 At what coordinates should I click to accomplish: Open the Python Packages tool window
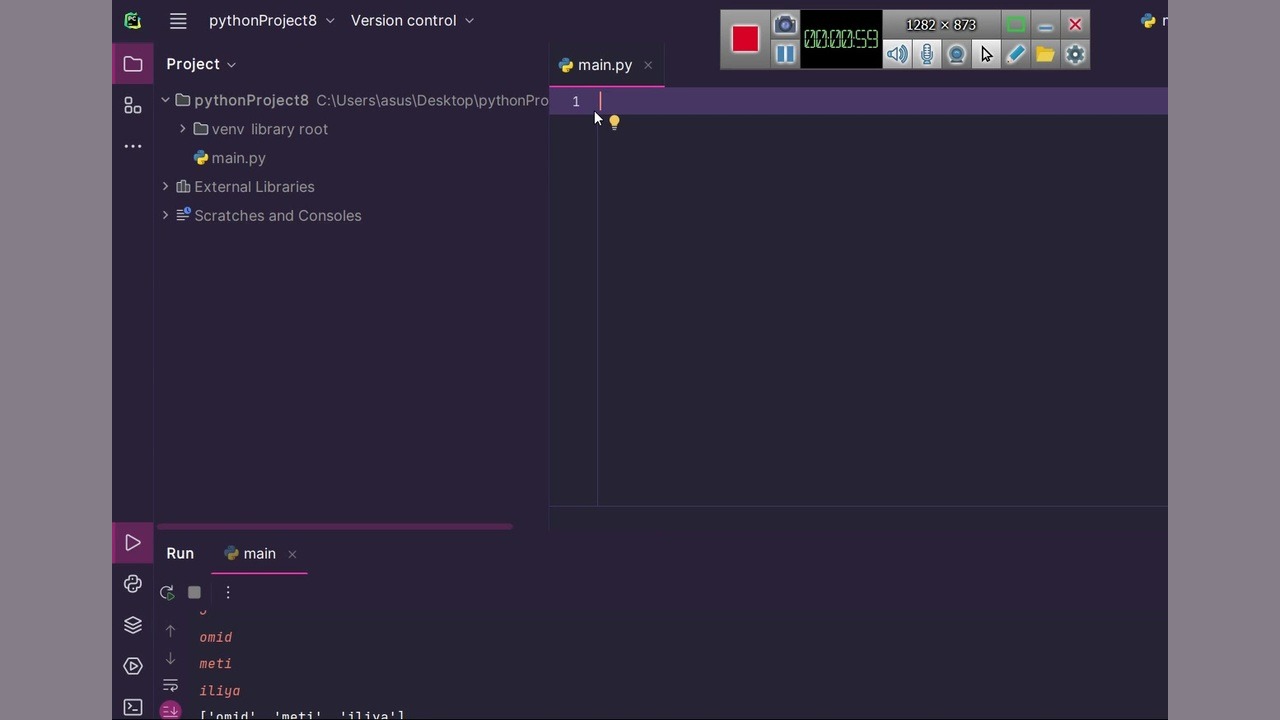tap(133, 625)
